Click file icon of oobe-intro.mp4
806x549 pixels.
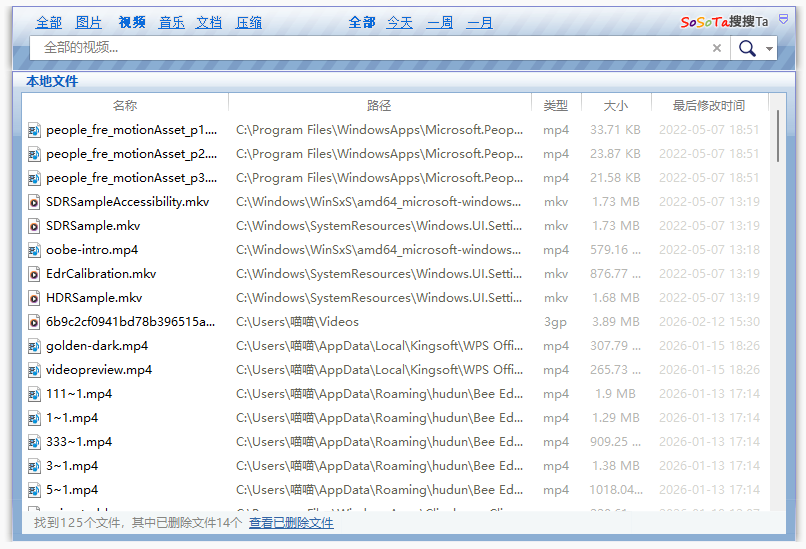(33, 250)
